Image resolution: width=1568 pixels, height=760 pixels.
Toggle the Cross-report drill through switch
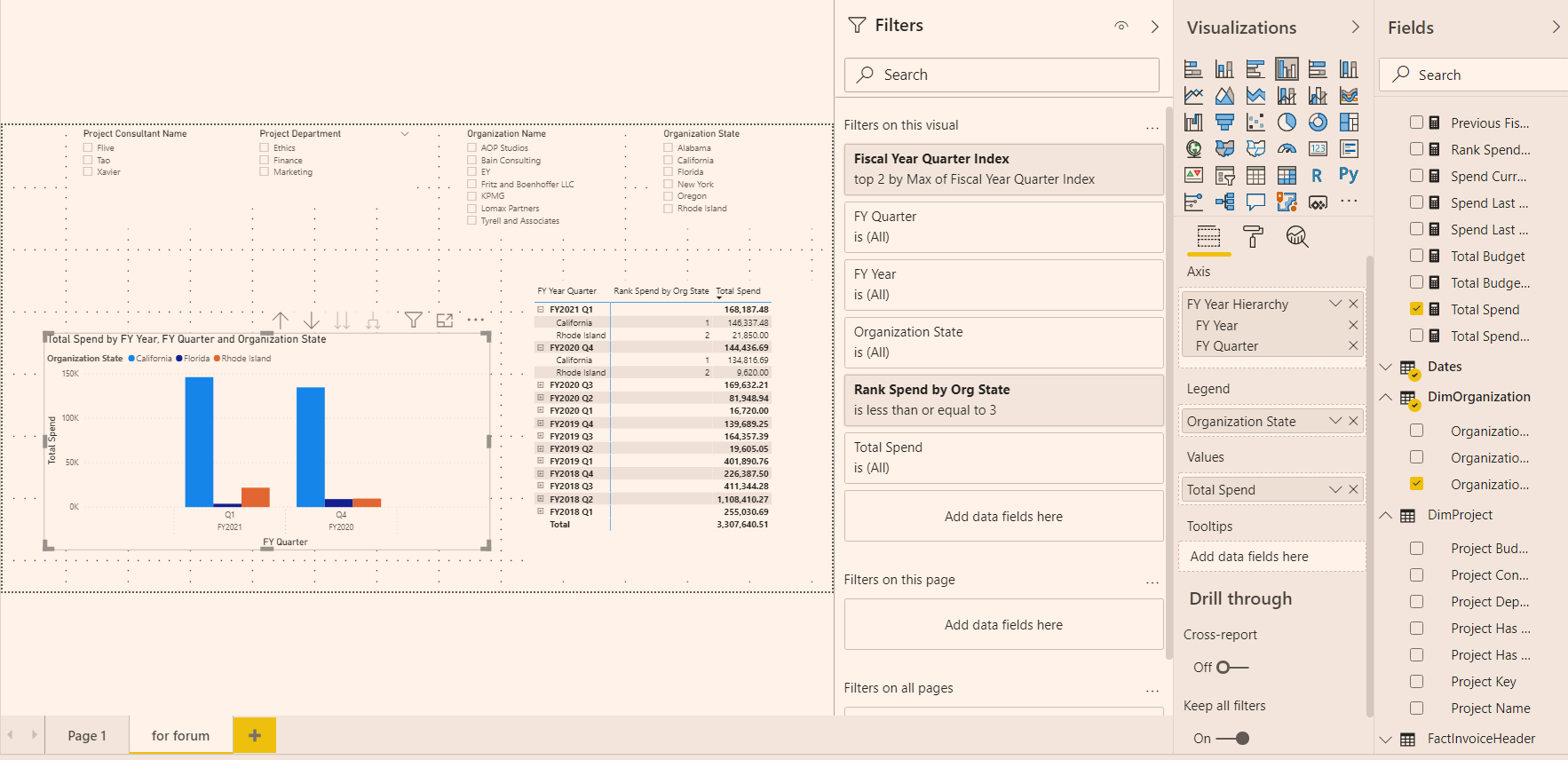tap(1233, 667)
